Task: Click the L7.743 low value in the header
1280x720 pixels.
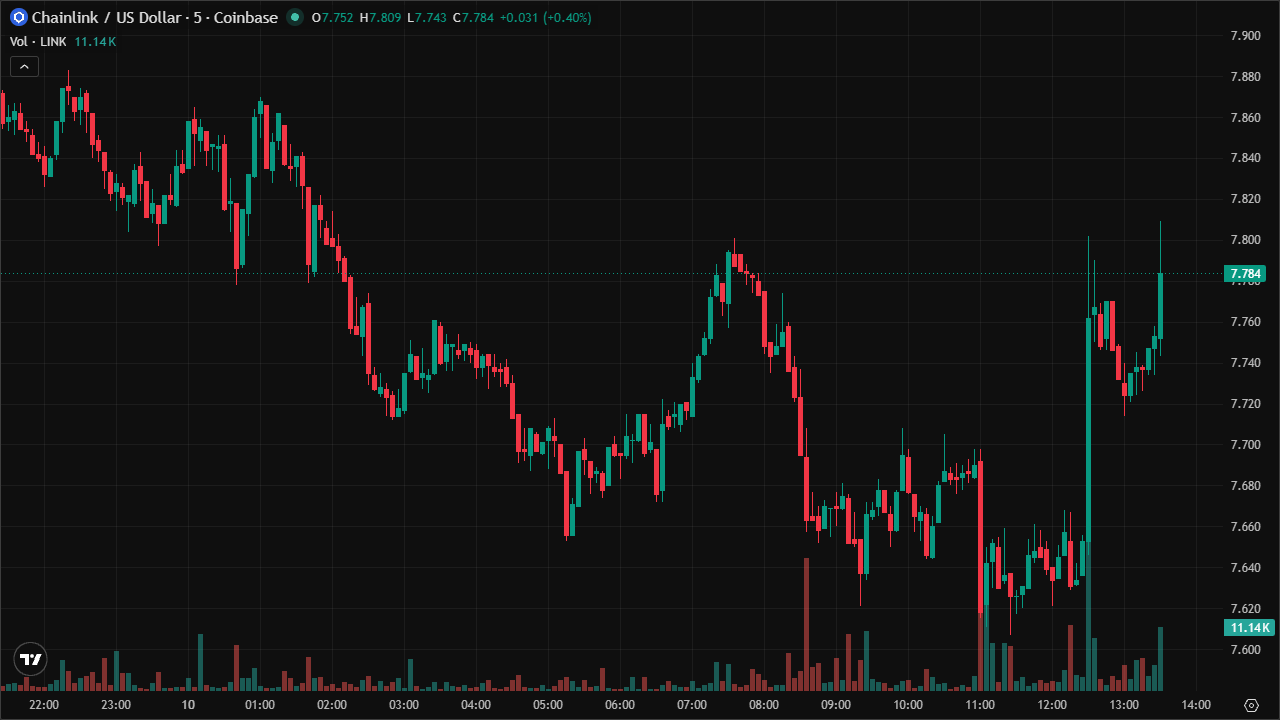Action: [x=427, y=18]
